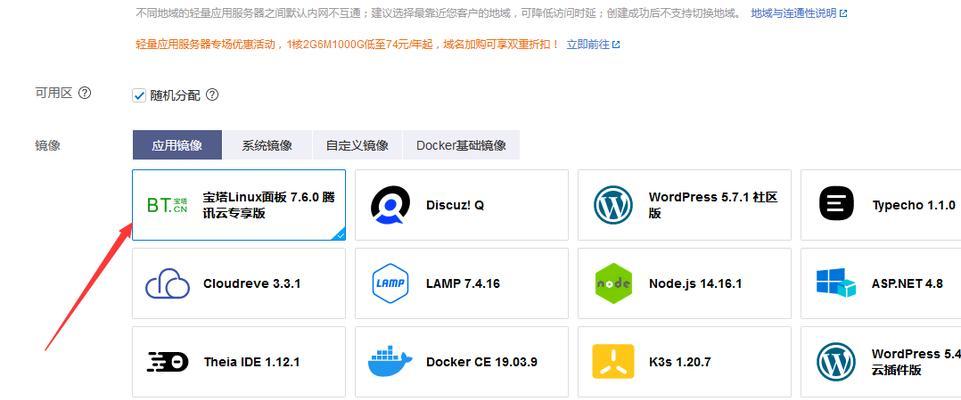
Task: Click the WordPress 云插件版 logo
Action: pos(836,362)
